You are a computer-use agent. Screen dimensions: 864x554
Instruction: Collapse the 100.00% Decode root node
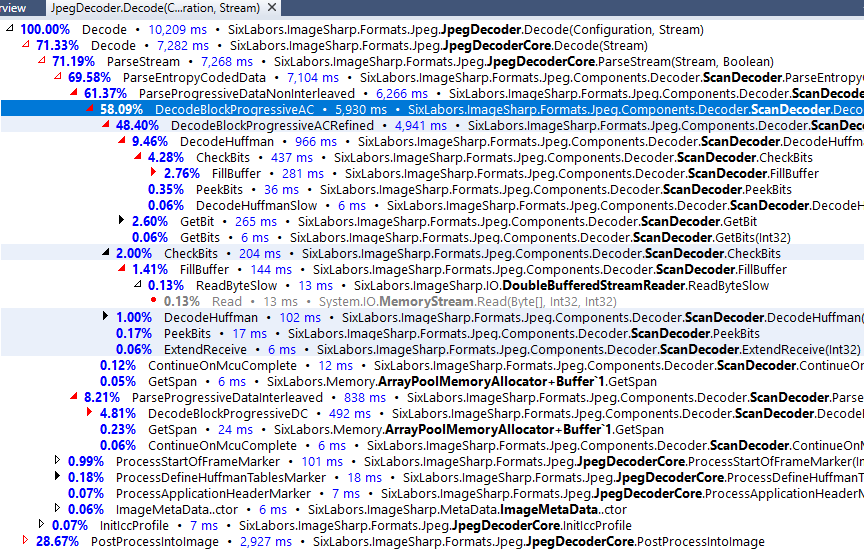point(9,28)
